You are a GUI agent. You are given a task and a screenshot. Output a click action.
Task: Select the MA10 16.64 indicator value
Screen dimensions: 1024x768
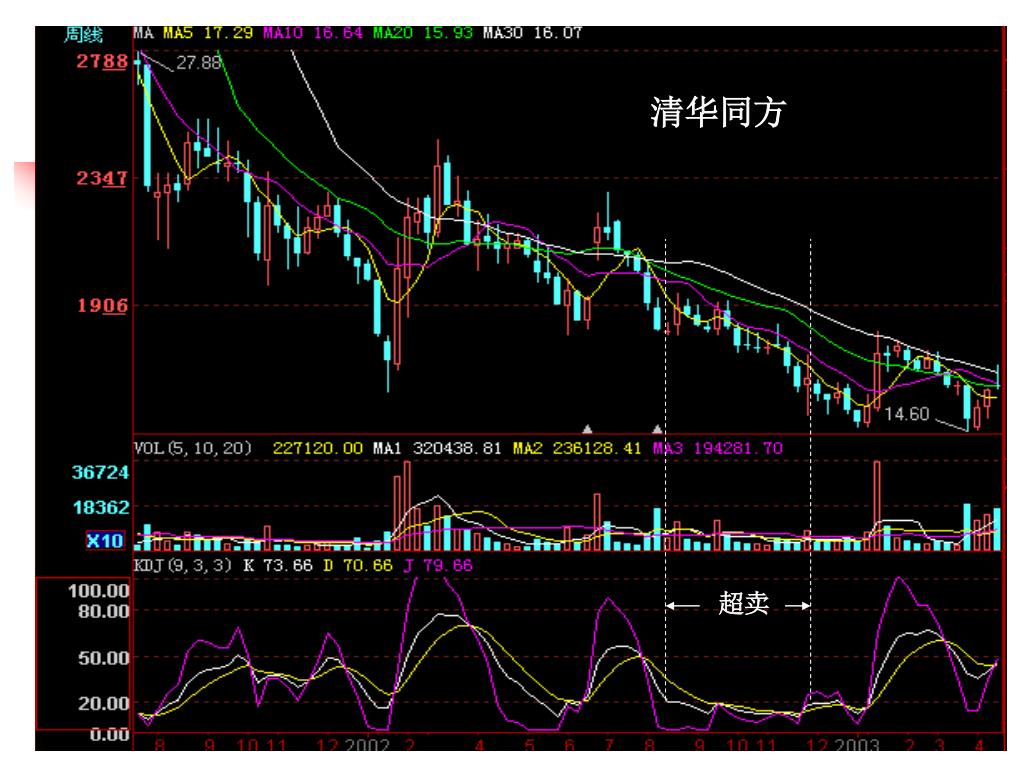click(313, 33)
